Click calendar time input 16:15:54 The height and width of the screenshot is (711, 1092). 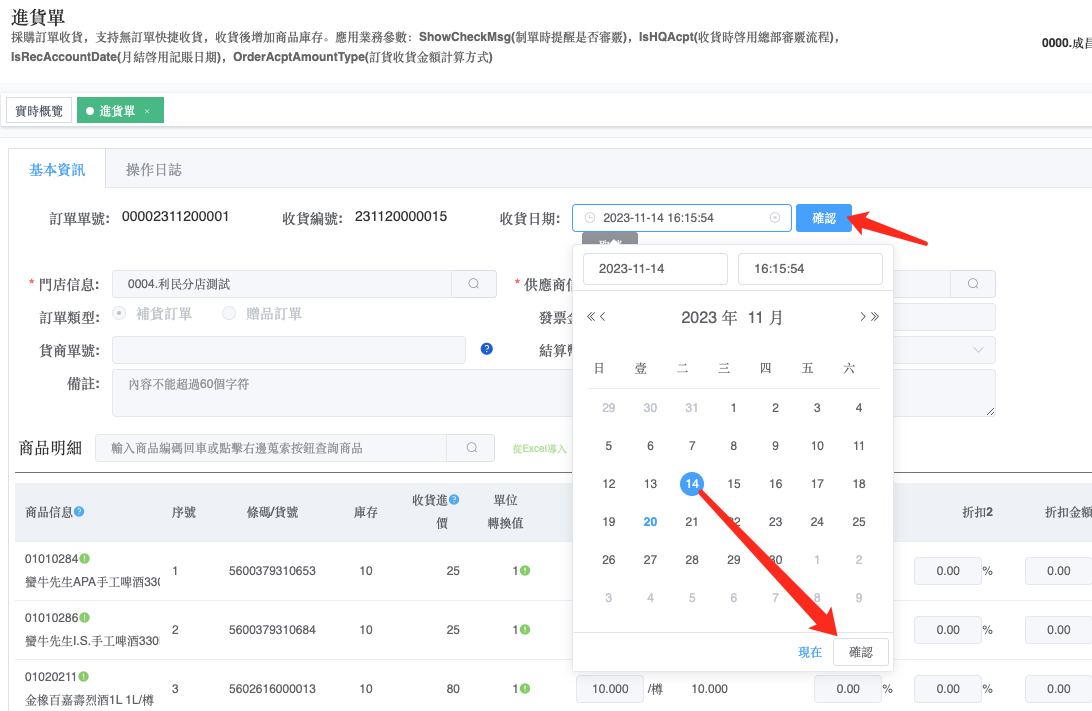[810, 269]
